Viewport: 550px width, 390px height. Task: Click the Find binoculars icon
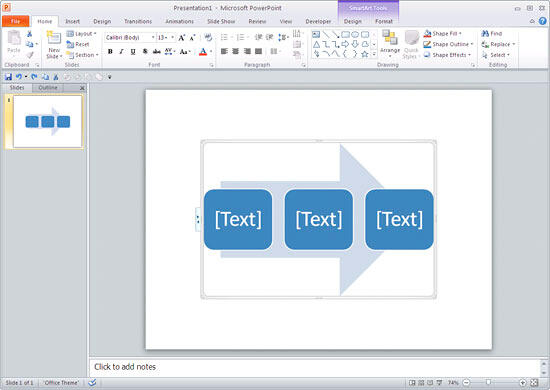[485, 33]
